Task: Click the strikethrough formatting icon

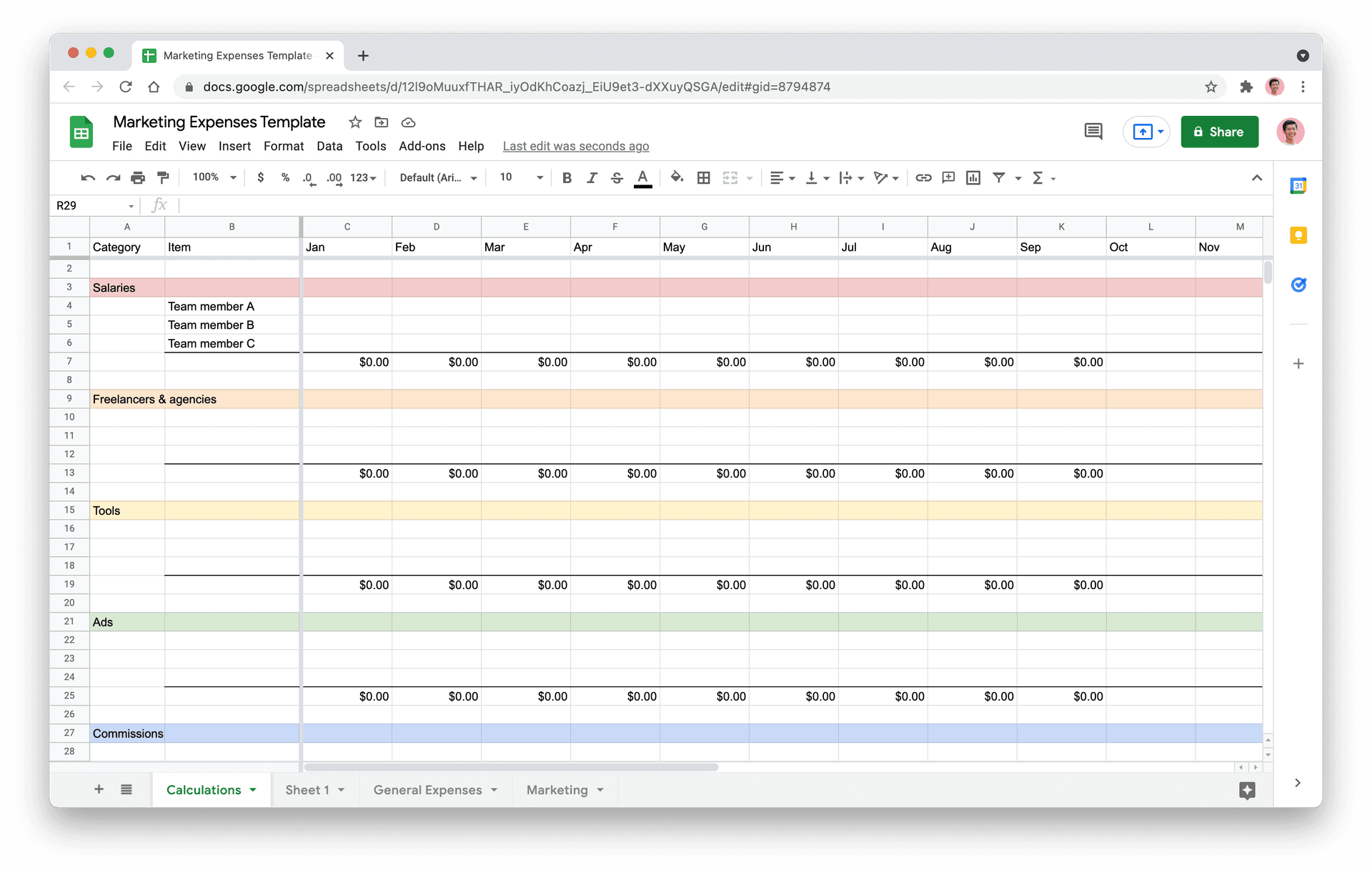Action: 618,178
